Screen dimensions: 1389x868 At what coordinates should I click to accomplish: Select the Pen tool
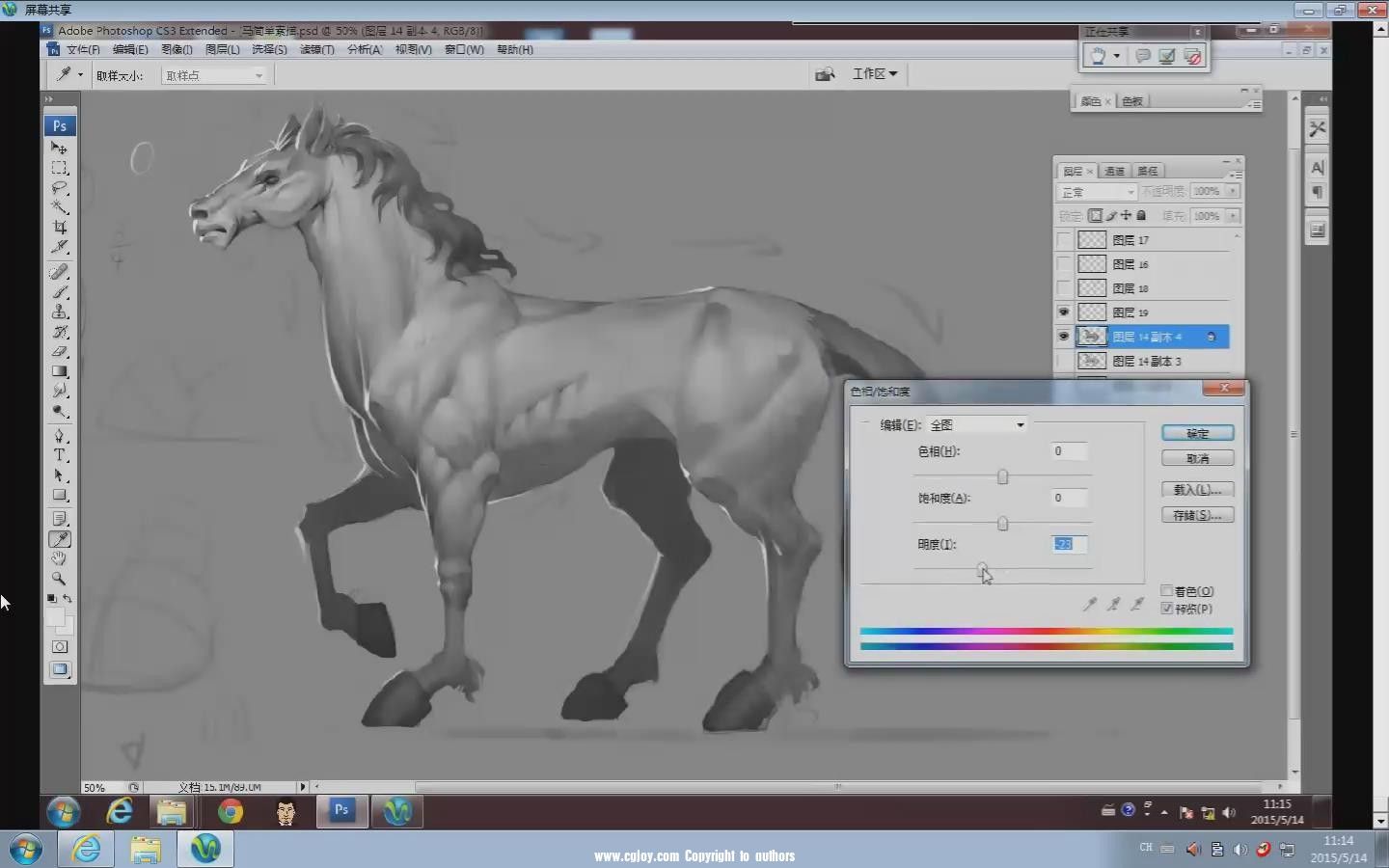[59, 436]
